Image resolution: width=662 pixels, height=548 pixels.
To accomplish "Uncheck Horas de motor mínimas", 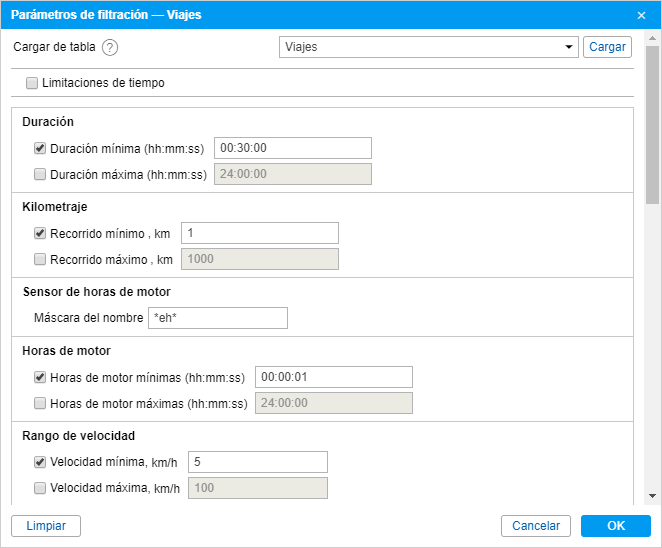I will coord(40,377).
